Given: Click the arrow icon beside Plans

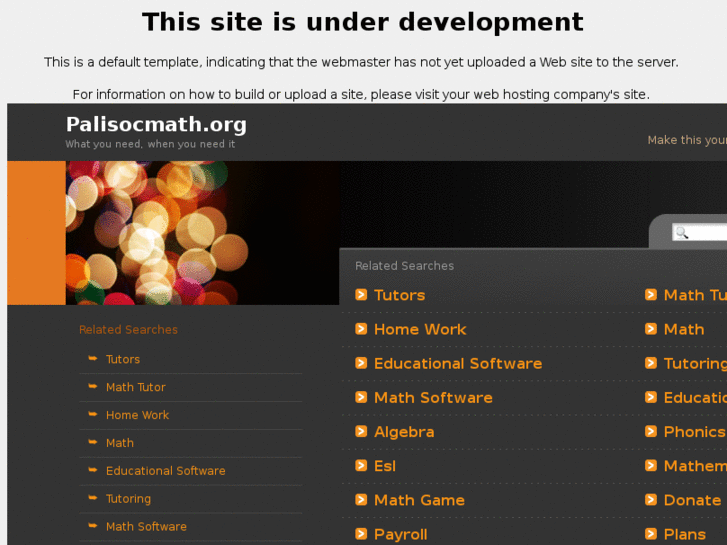Looking at the screenshot, I should pos(651,534).
